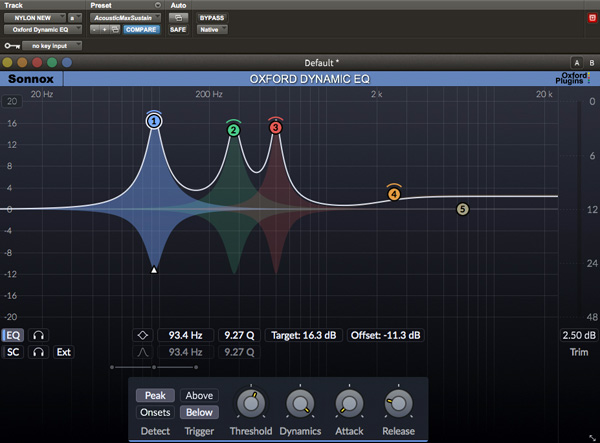Screen dimensions: 600x443
Task: Set Detect mode to Onsets
Action: click(x=155, y=412)
